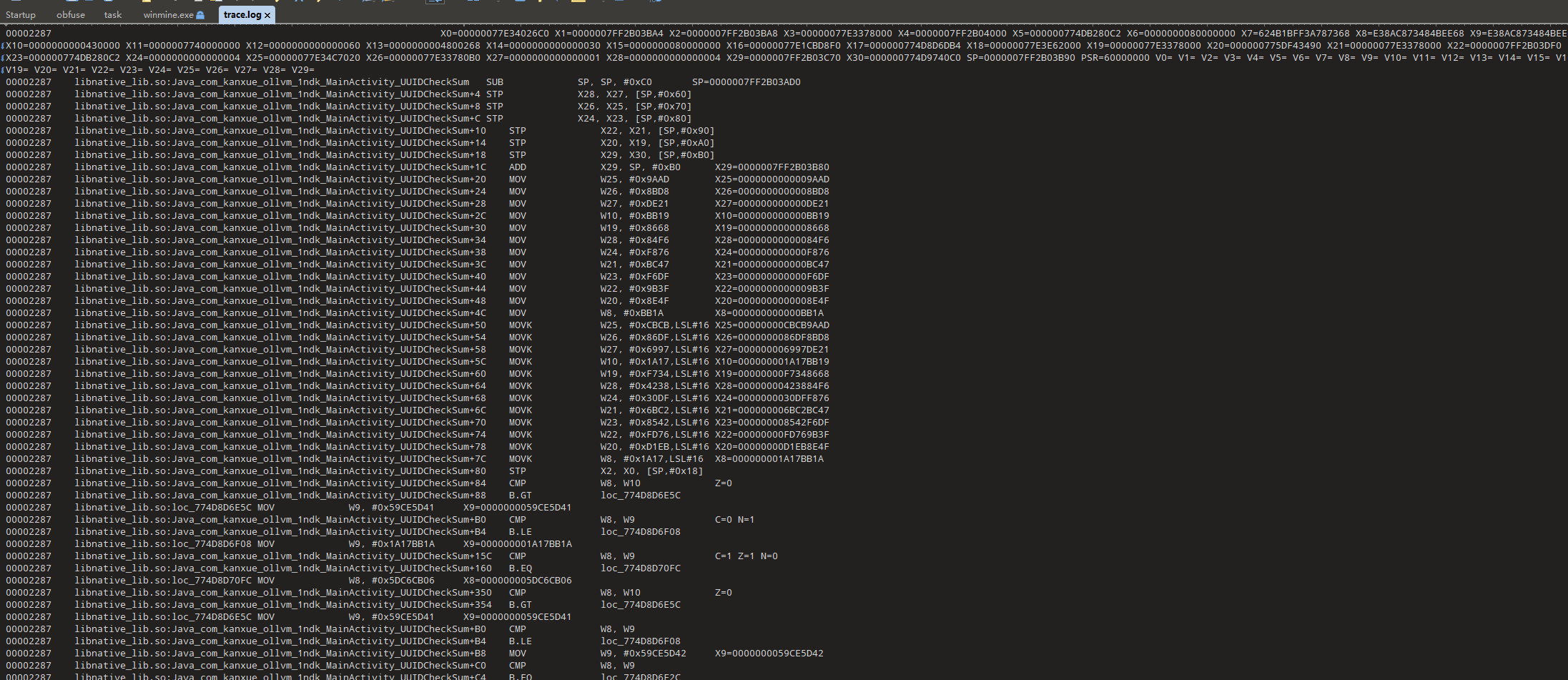Click the UUIDCheckSum+88 B.GT line
The width and height of the screenshot is (1568, 680).
point(343,496)
